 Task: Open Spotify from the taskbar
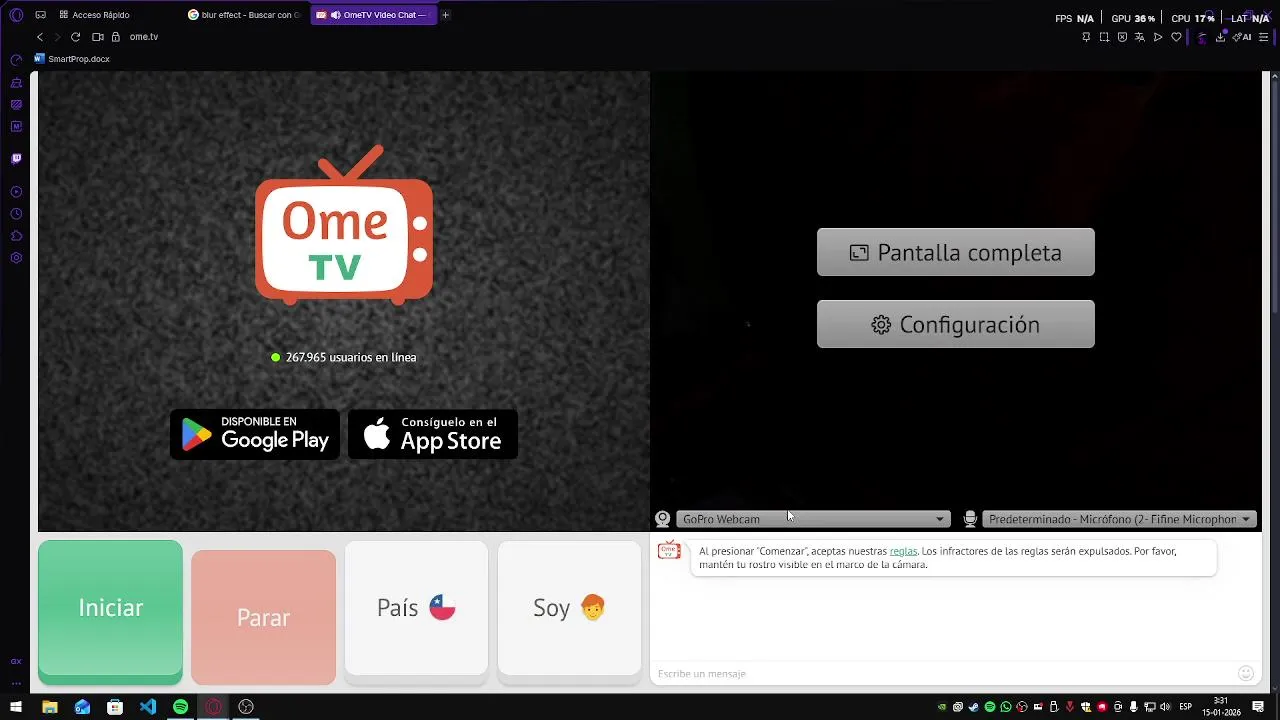tap(181, 707)
